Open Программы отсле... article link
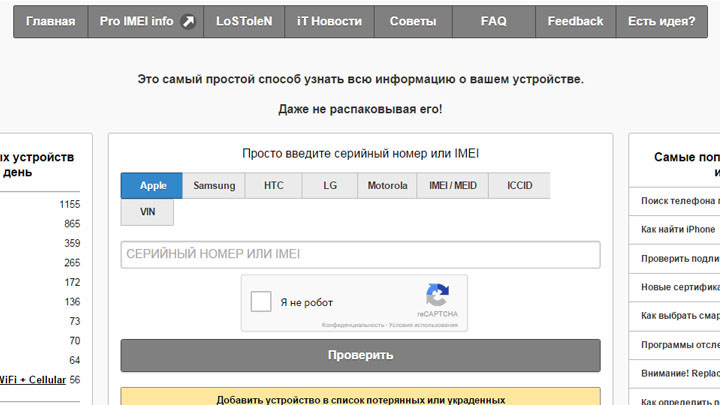720x405 pixels. (681, 345)
